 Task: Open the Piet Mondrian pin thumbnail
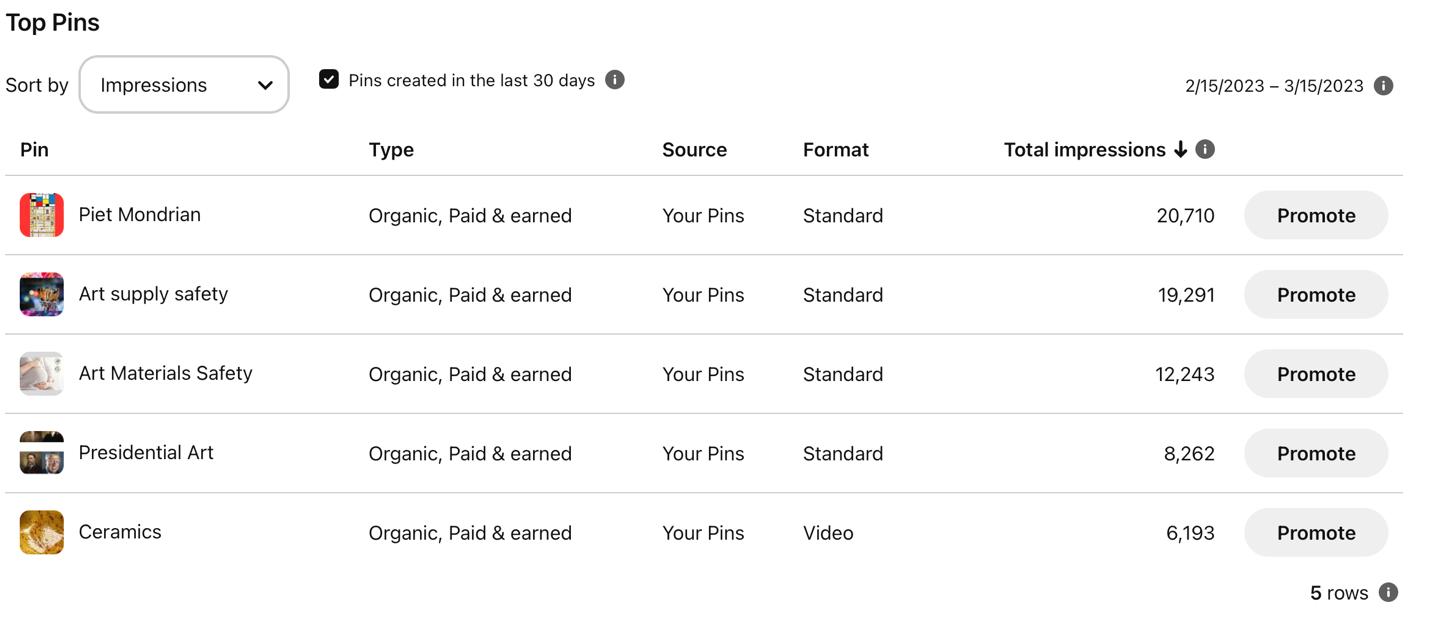coord(42,215)
